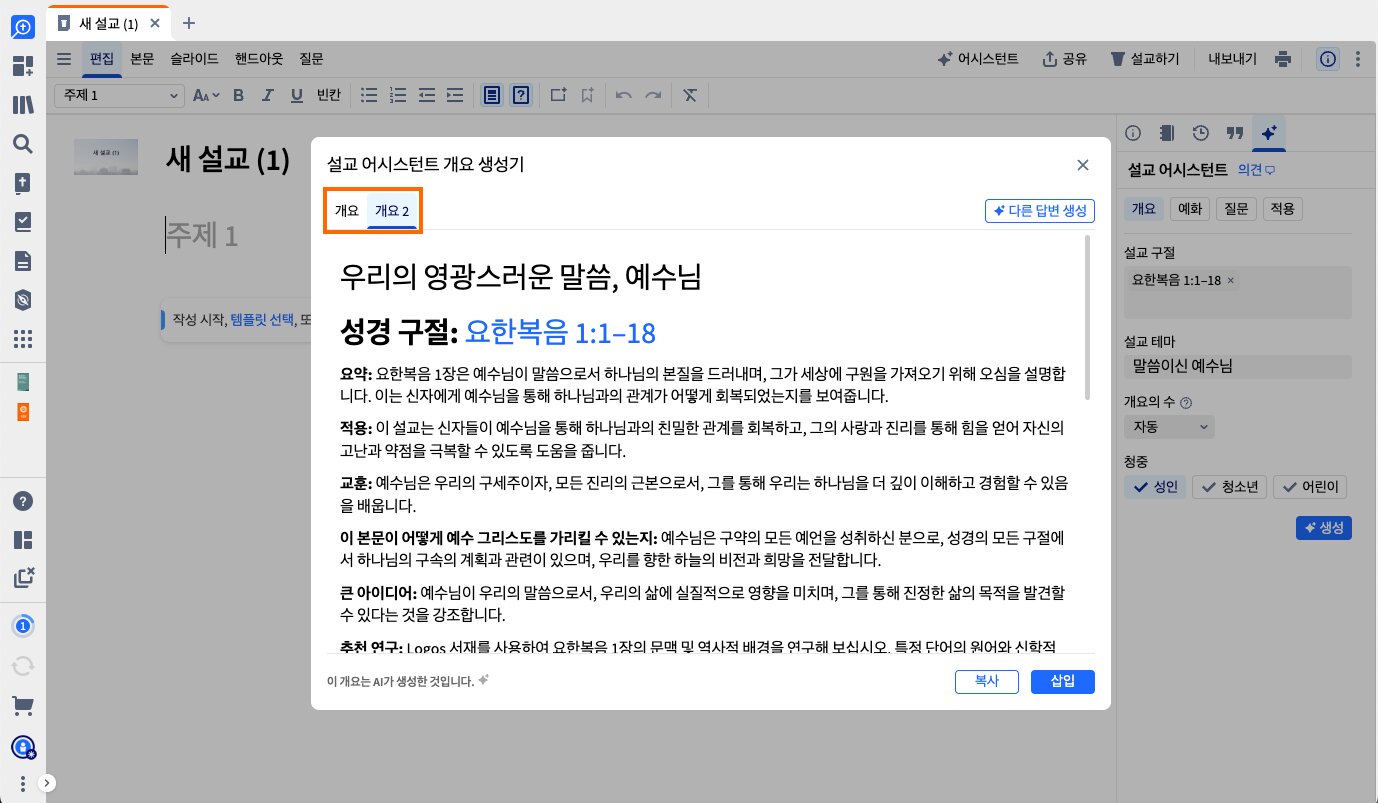Select the 예화 option in assistant panel

pos(1190,209)
